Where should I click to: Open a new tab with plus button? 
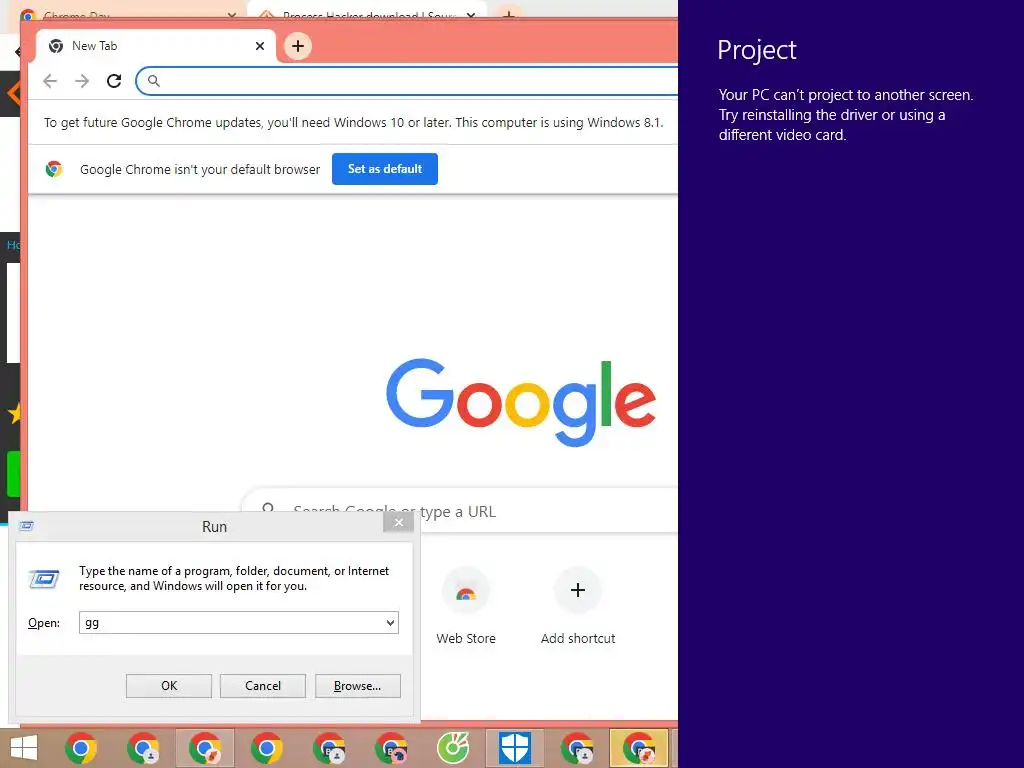click(298, 46)
